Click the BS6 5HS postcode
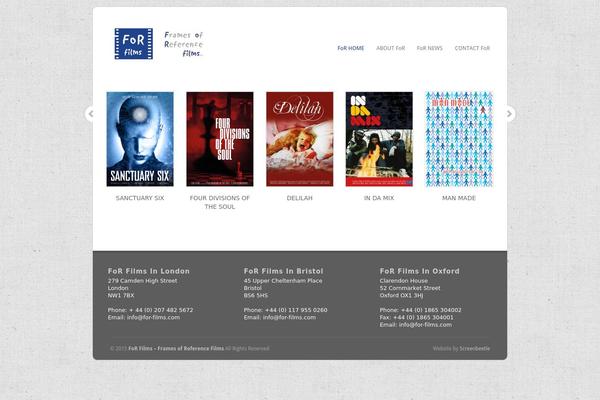The height and width of the screenshot is (400, 600). [256, 296]
